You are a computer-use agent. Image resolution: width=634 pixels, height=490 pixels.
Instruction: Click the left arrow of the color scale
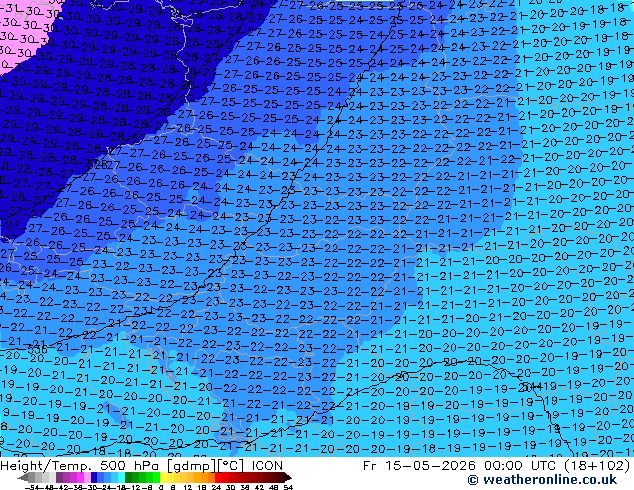(22, 477)
